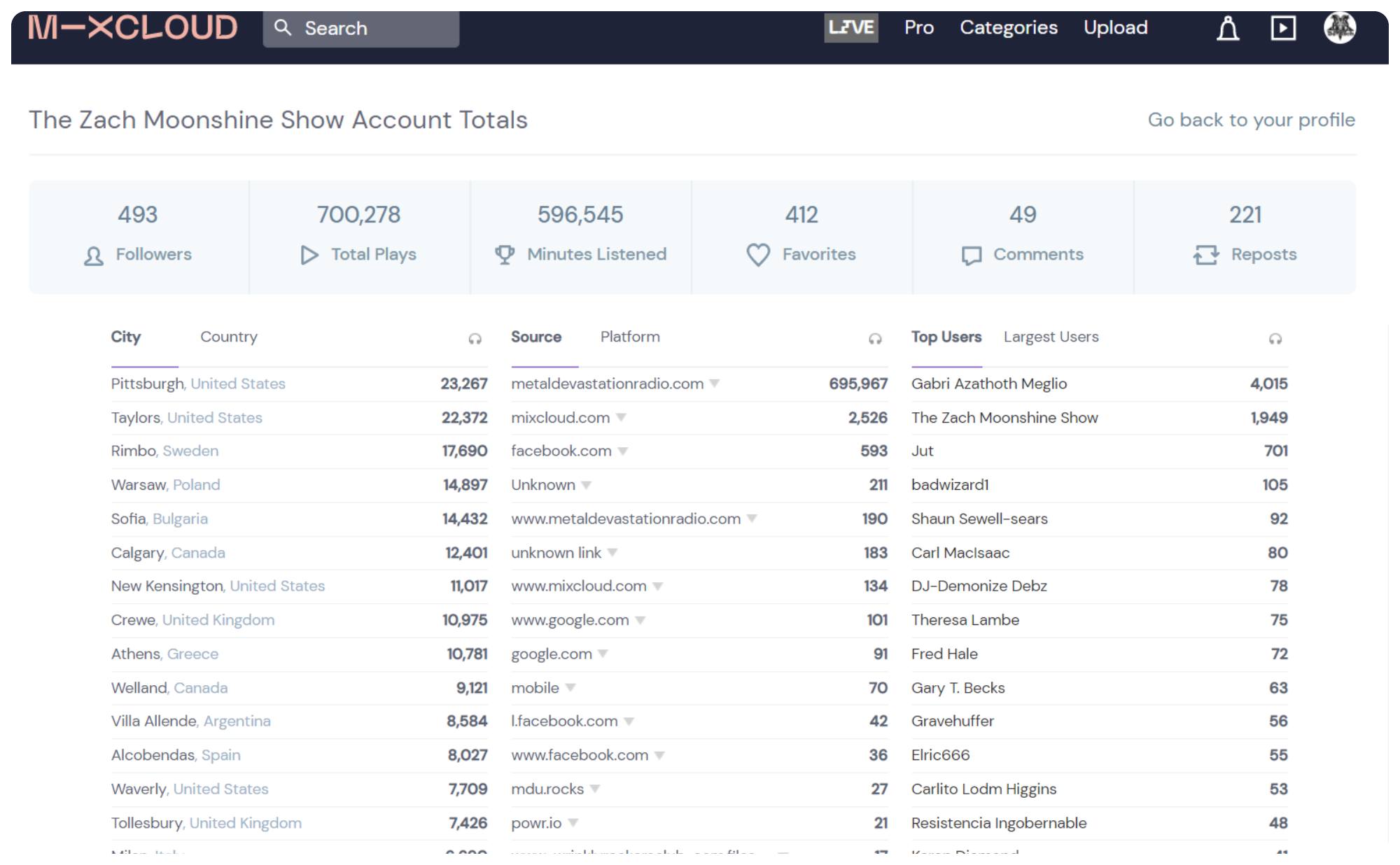Click Rimbo, Sweden row

coord(299,451)
